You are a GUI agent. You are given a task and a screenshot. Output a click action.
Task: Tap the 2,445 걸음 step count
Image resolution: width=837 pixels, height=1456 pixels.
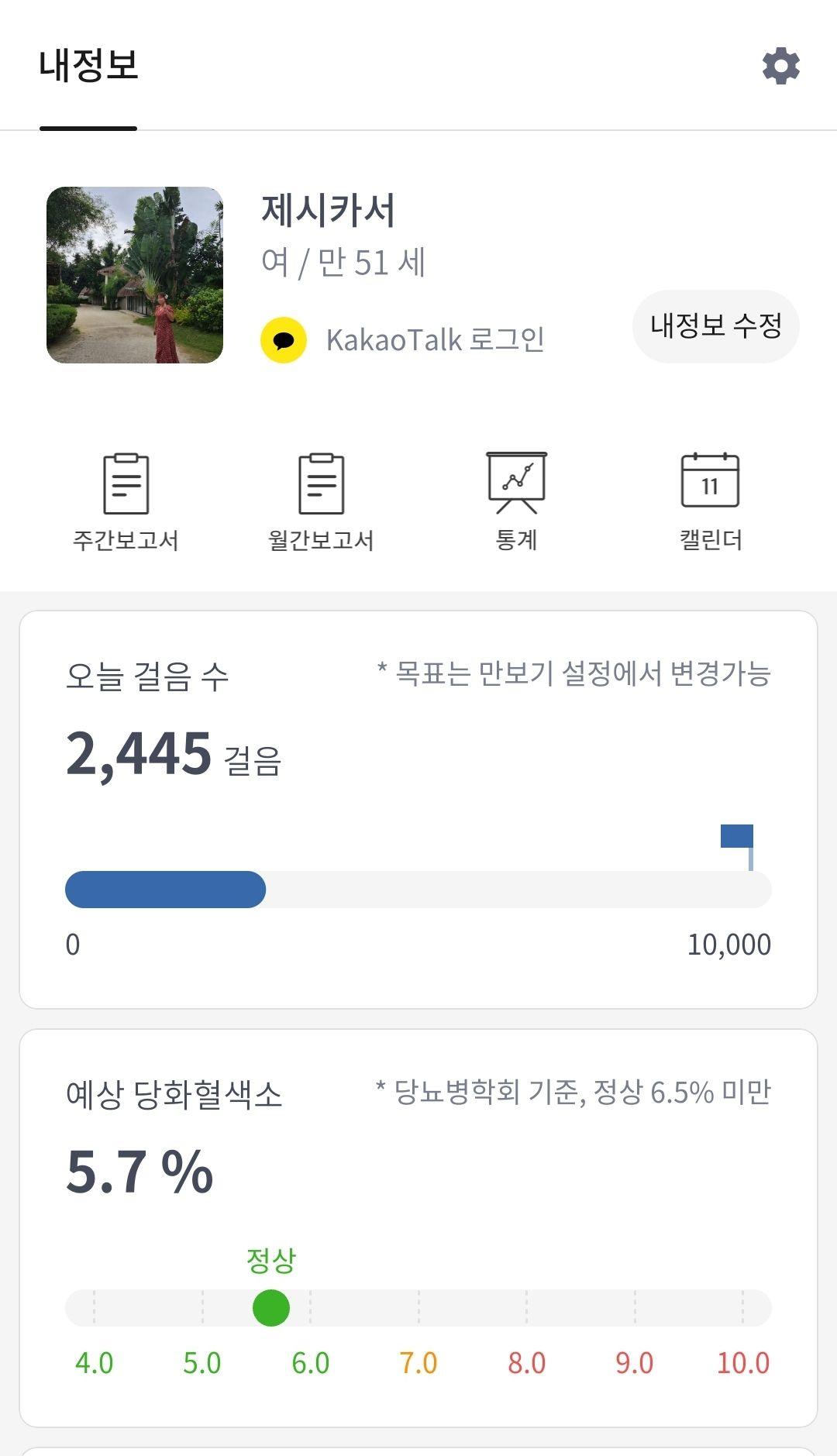point(173,754)
